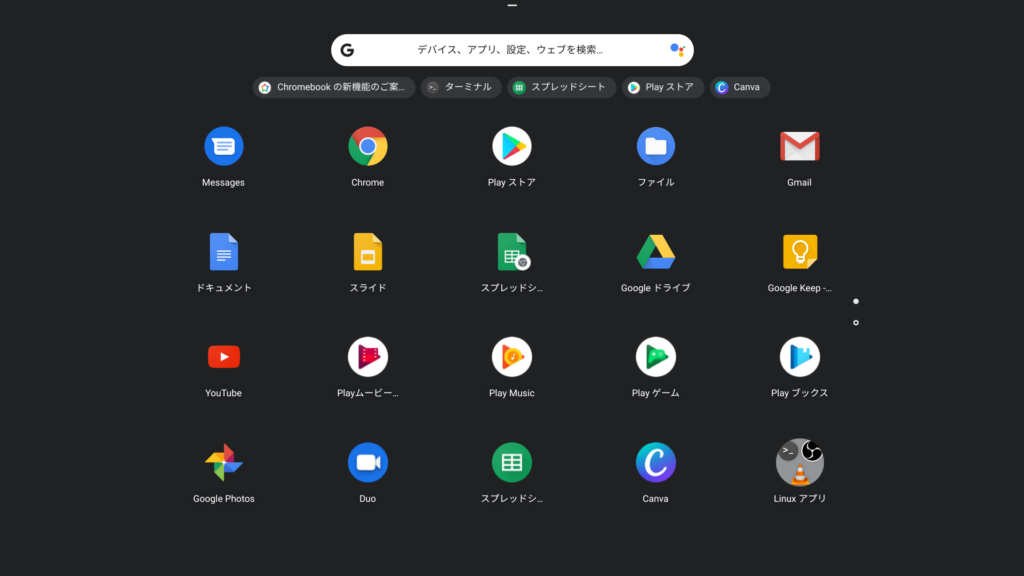Open Play Music
Screen dimensions: 1024x576
tap(512, 357)
